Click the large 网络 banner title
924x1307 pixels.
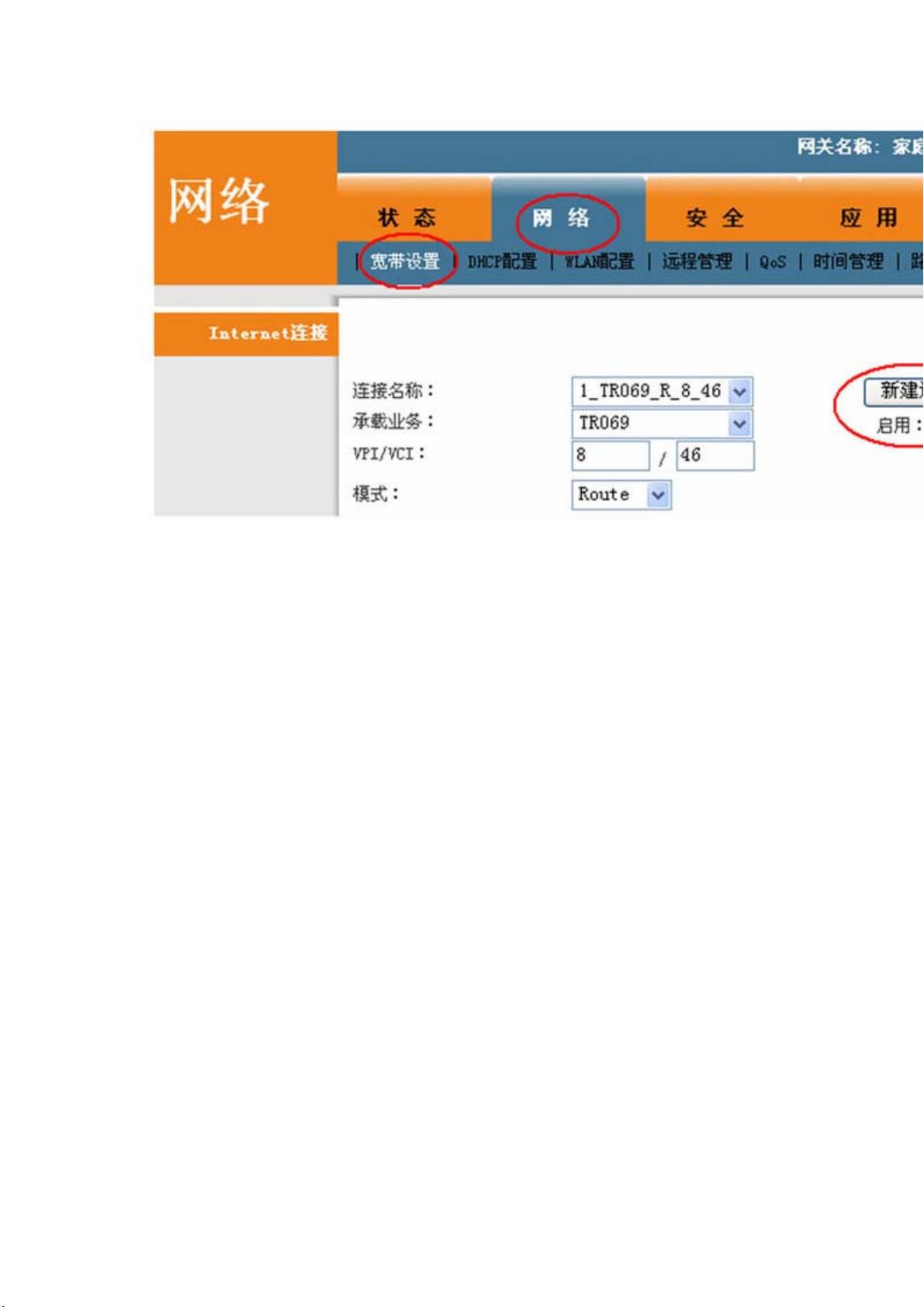219,201
